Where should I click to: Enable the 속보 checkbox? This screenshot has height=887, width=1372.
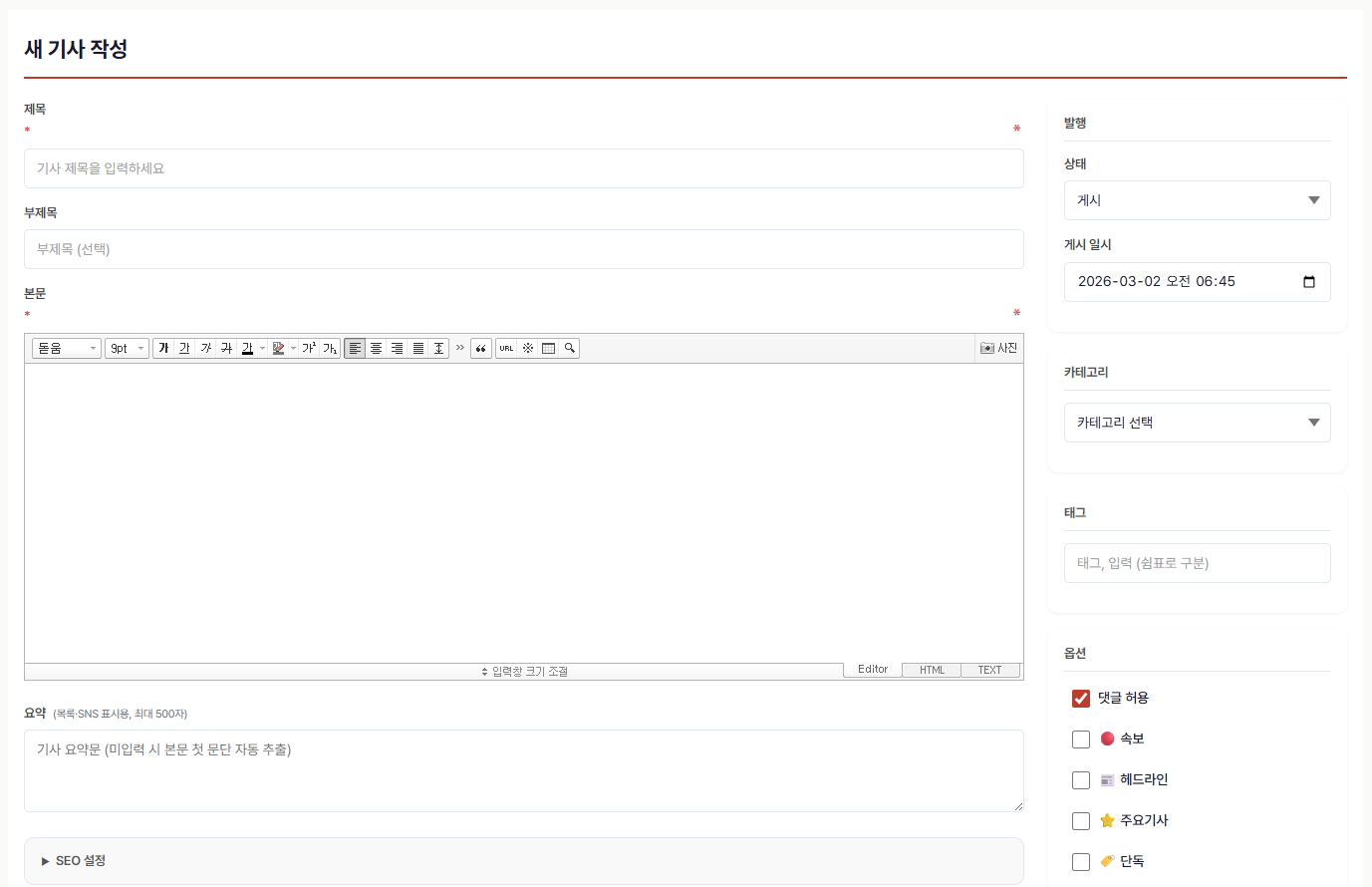(1081, 739)
